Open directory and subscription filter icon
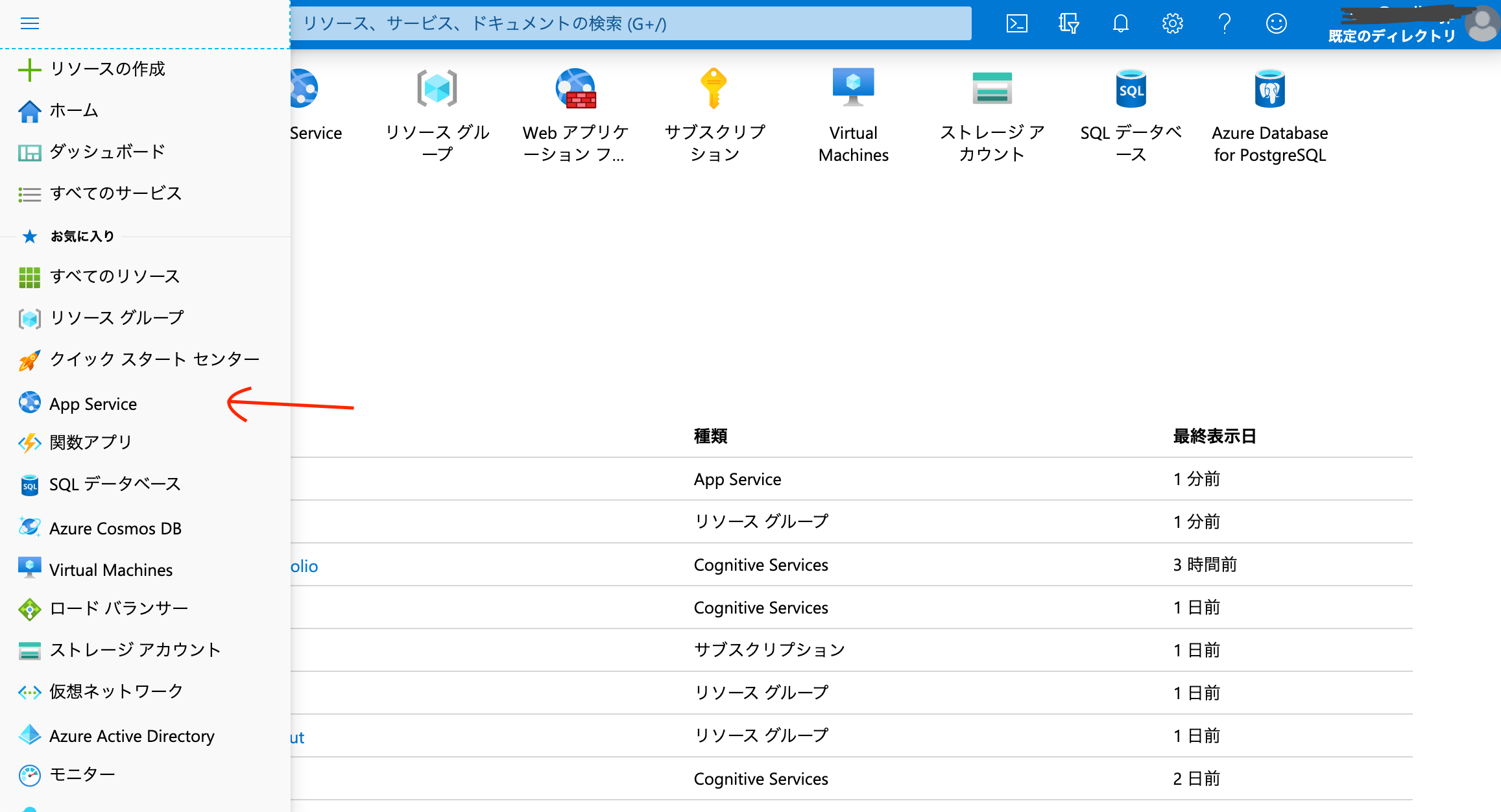Screen dimensions: 1501x812 click(x=1068, y=24)
